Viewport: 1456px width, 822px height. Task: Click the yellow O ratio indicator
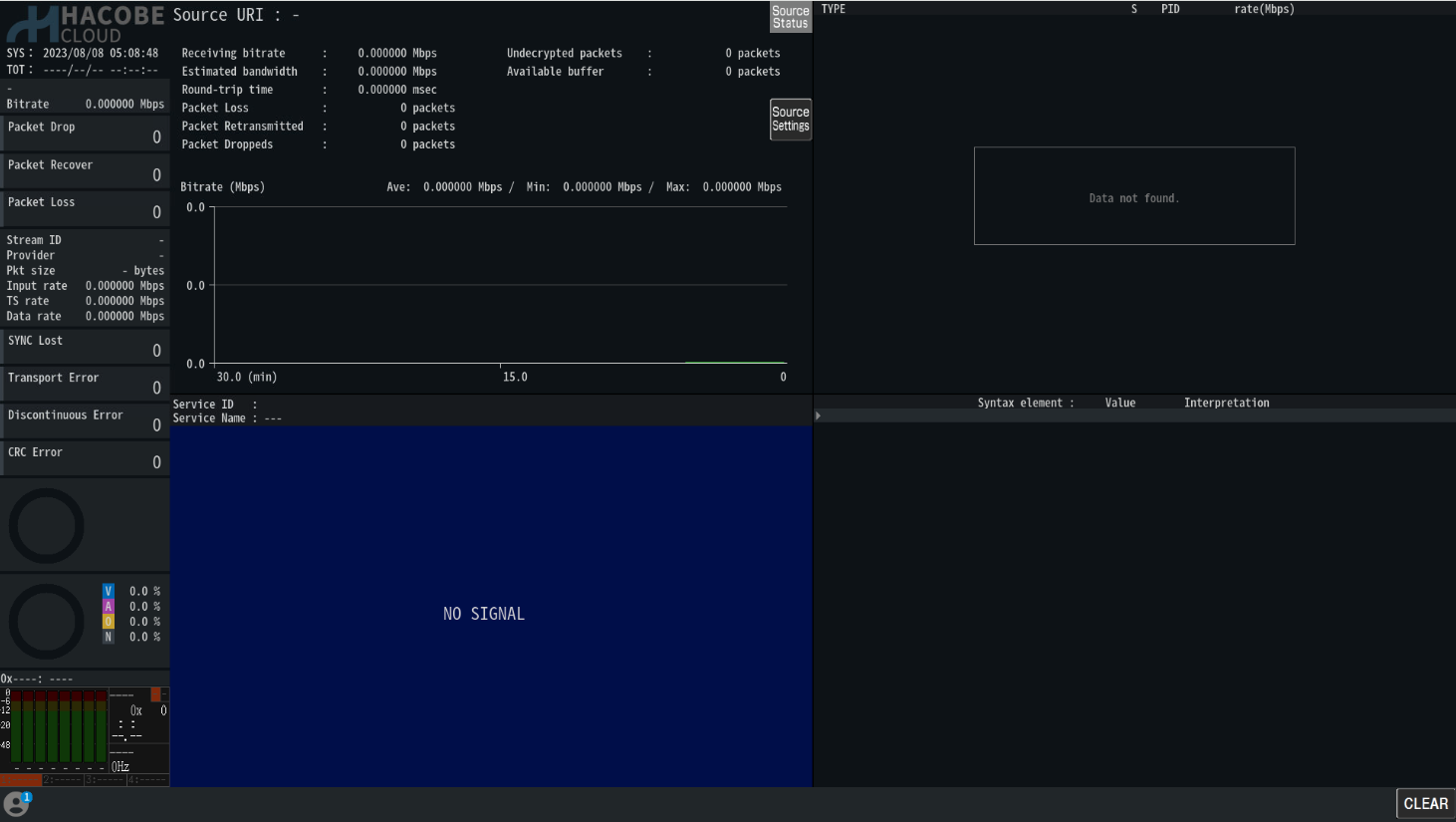coord(109,622)
